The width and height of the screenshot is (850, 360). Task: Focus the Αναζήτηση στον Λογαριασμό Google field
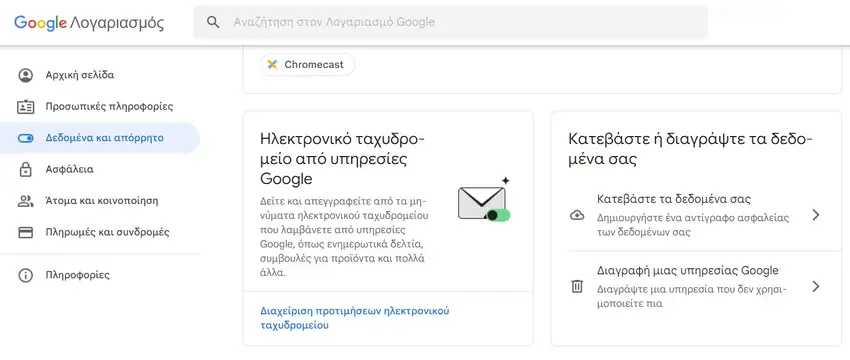coord(450,22)
